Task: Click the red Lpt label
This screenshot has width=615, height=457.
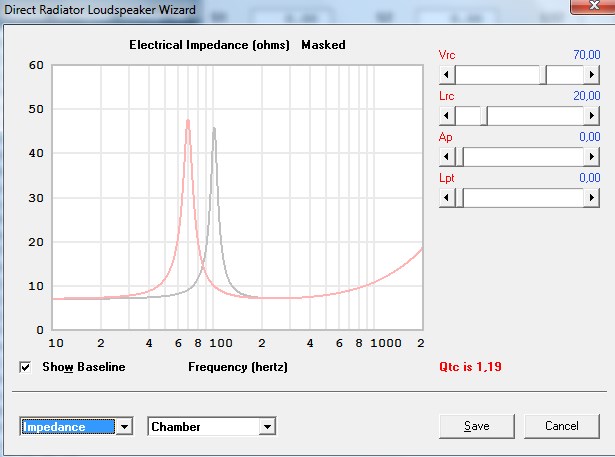Action: coord(446,178)
